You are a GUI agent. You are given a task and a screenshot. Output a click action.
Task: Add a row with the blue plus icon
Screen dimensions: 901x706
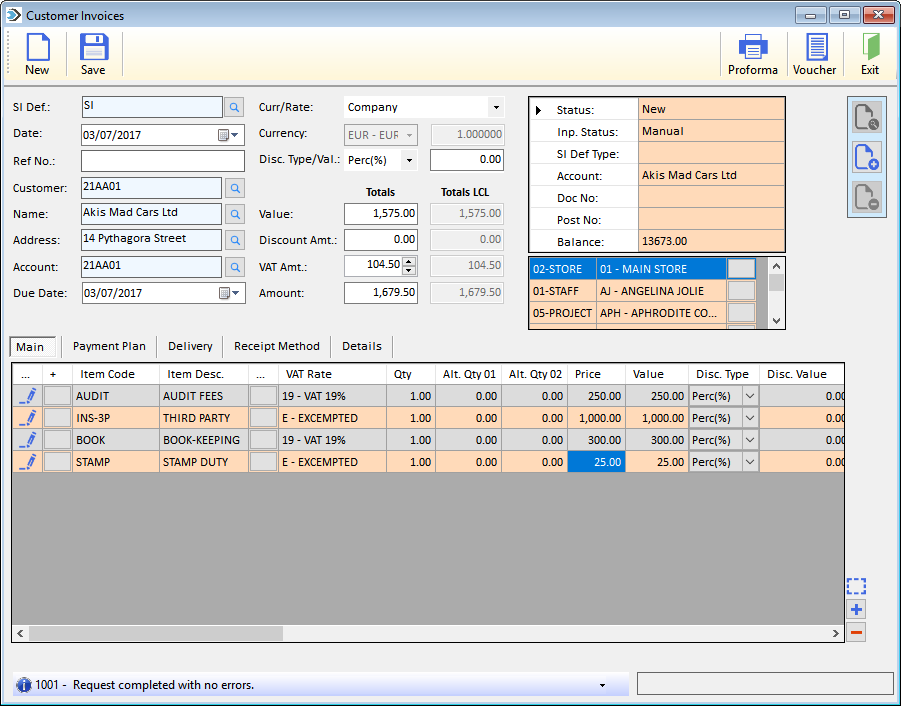(856, 609)
